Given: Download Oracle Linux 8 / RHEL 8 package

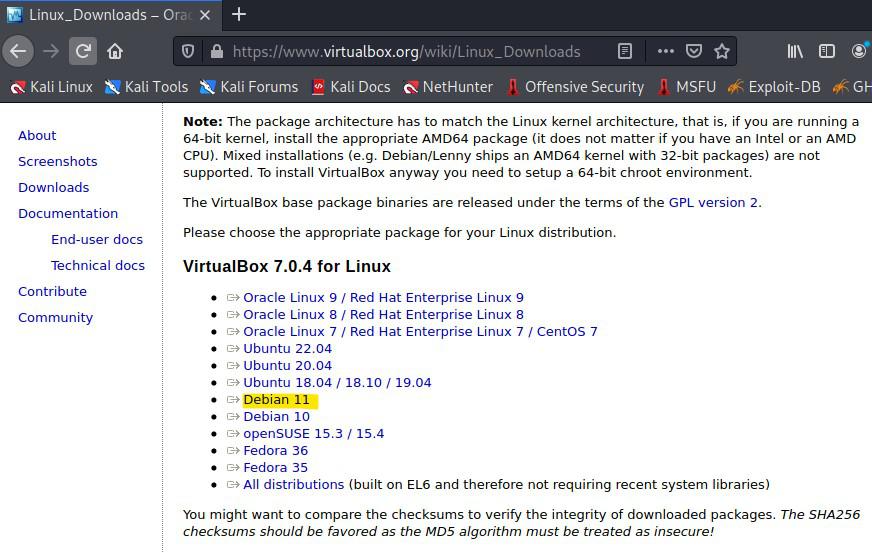Looking at the screenshot, I should (383, 315).
